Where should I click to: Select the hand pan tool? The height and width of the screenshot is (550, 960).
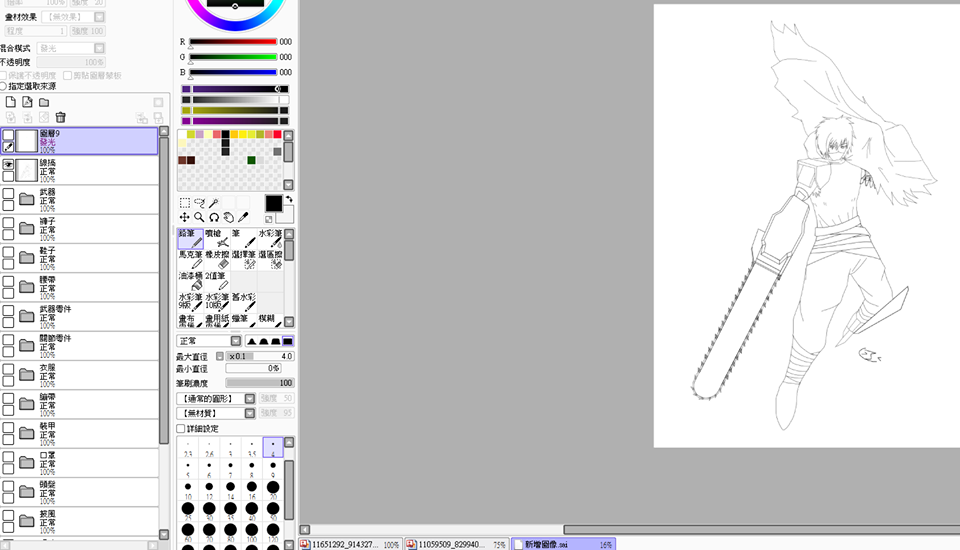coord(228,217)
